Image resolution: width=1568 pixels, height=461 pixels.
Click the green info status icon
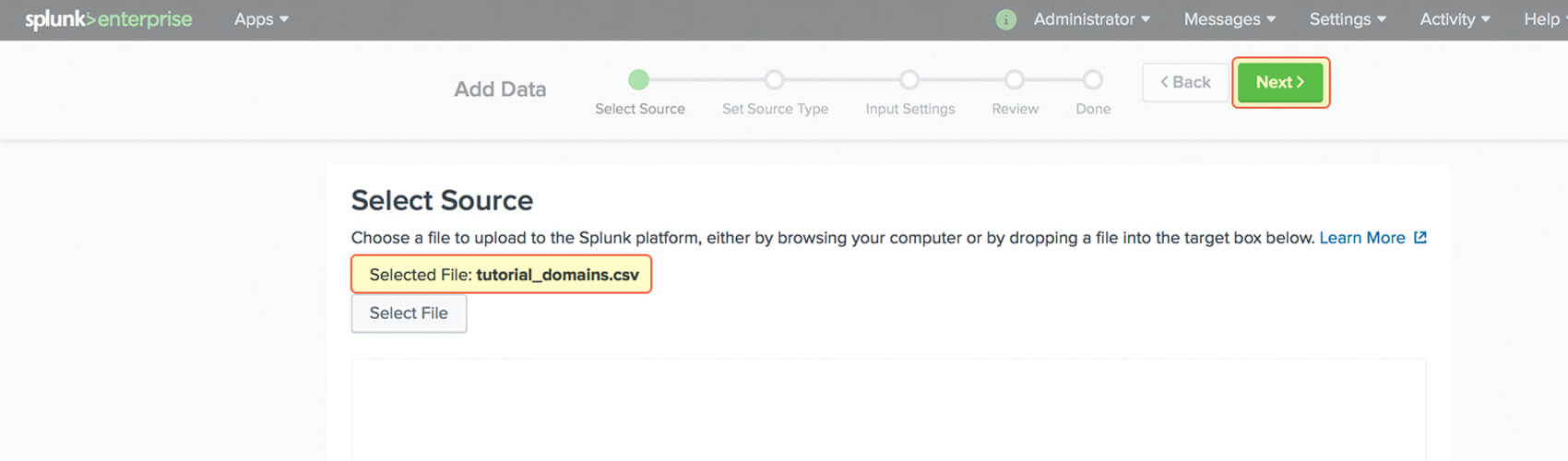click(1006, 19)
